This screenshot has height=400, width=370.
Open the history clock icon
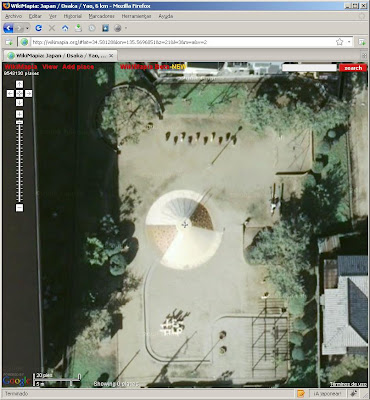(x=92, y=28)
